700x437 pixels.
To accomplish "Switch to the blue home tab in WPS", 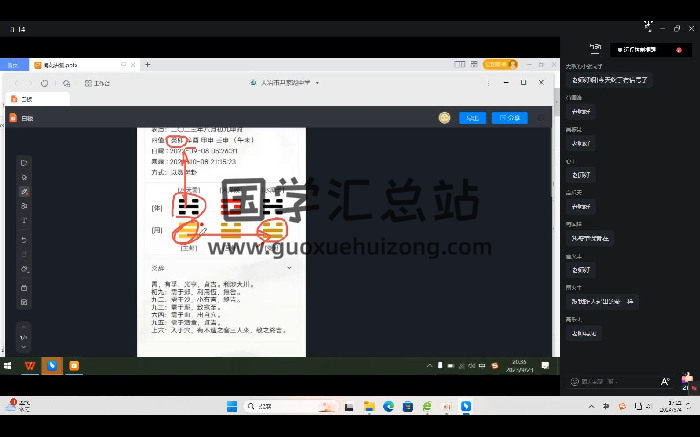I will click(x=14, y=65).
